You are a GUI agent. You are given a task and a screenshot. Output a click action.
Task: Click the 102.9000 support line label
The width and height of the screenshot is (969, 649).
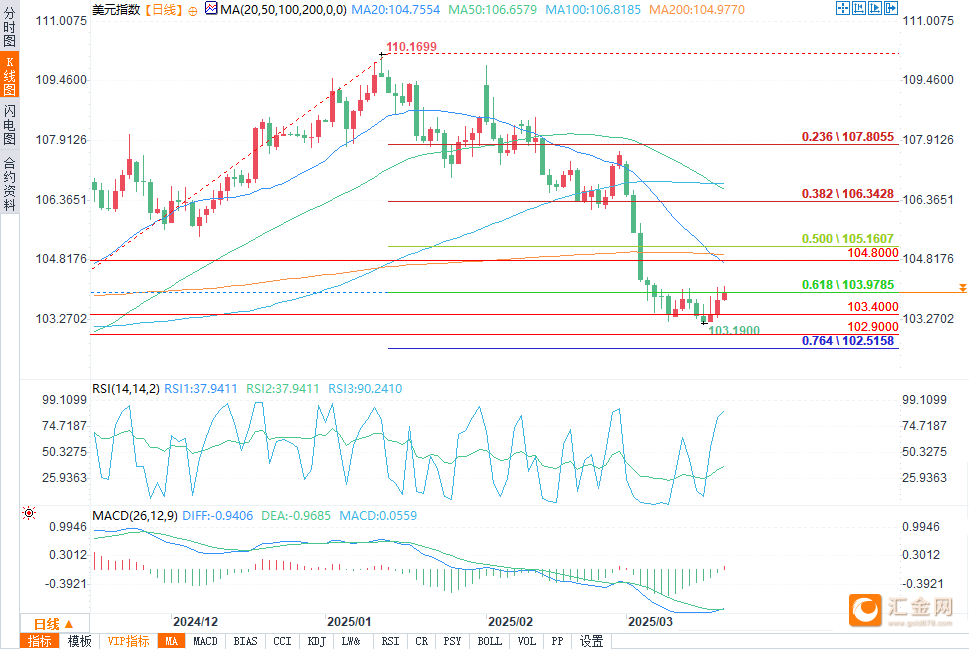tap(873, 326)
